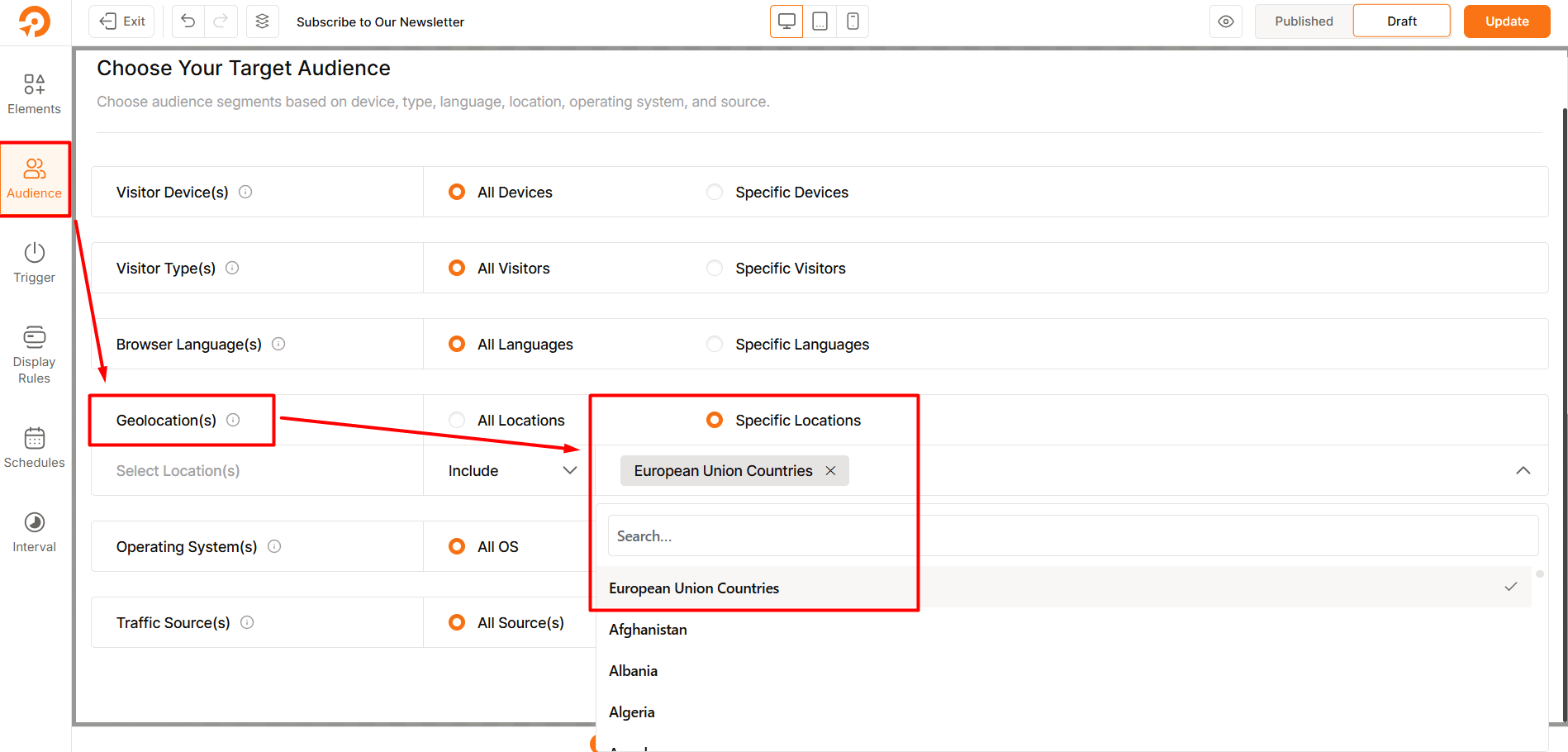This screenshot has height=752, width=1568.
Task: Open the Trigger sidebar panel
Action: point(35,263)
